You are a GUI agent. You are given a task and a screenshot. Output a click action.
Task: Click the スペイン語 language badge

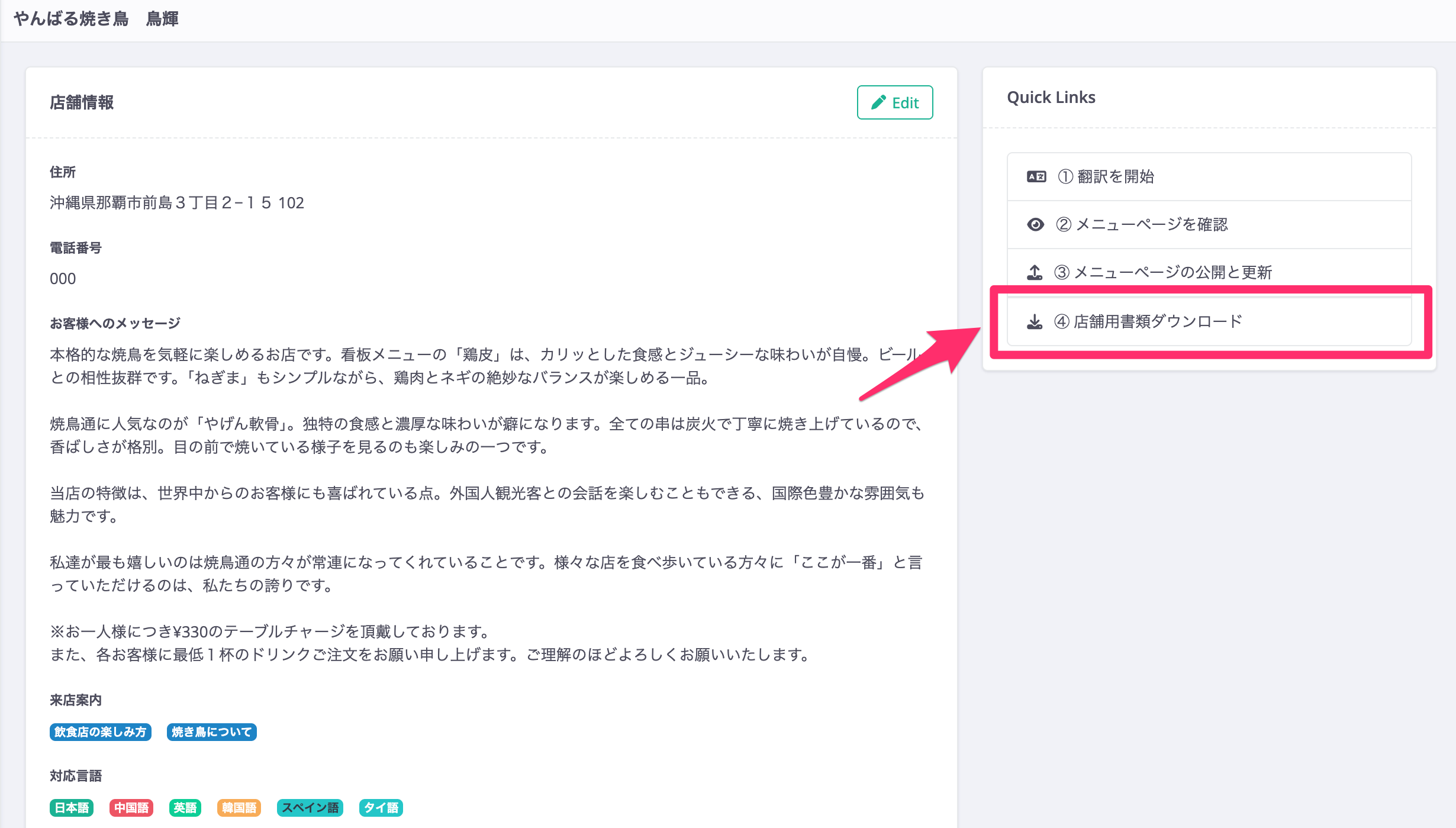(x=310, y=808)
